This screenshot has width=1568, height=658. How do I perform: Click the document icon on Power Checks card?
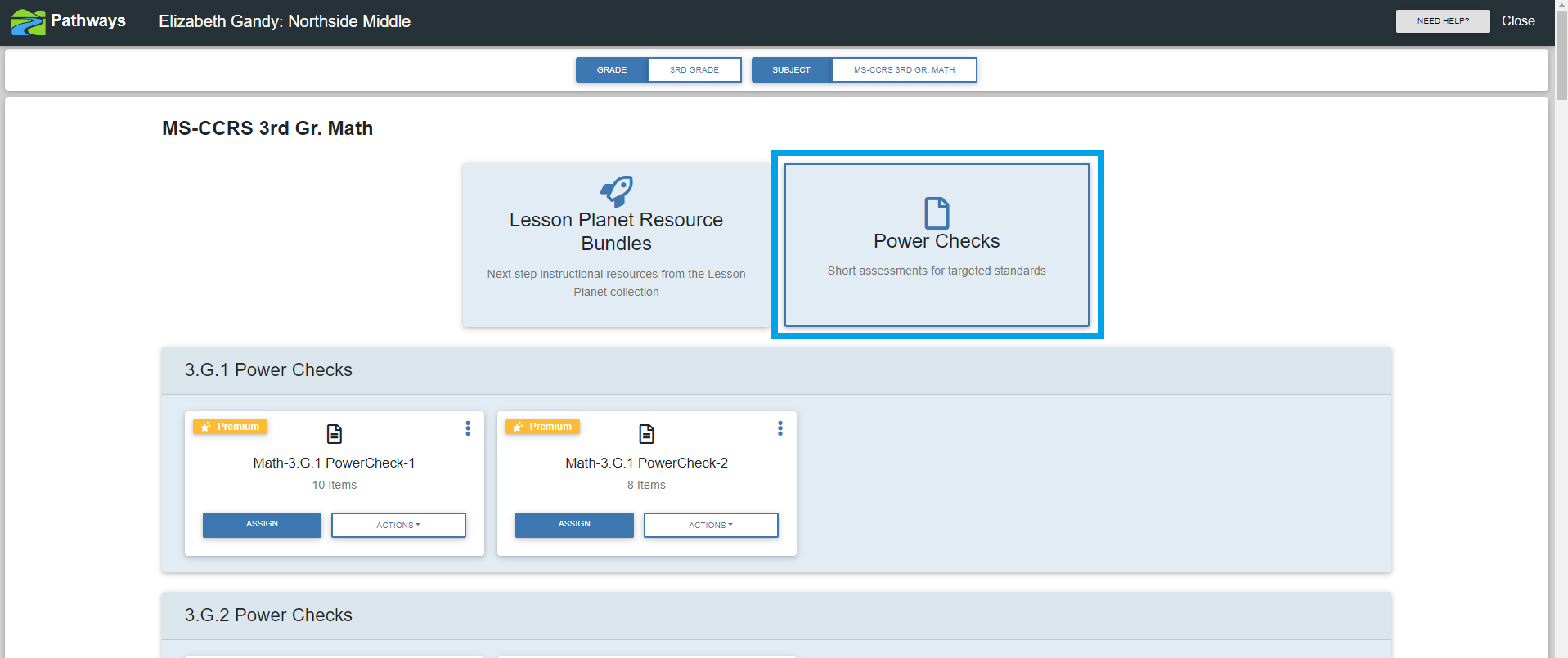pyautogui.click(x=937, y=213)
